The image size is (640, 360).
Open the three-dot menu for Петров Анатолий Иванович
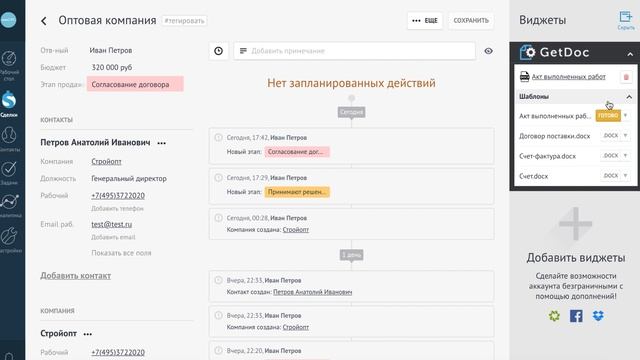point(162,143)
